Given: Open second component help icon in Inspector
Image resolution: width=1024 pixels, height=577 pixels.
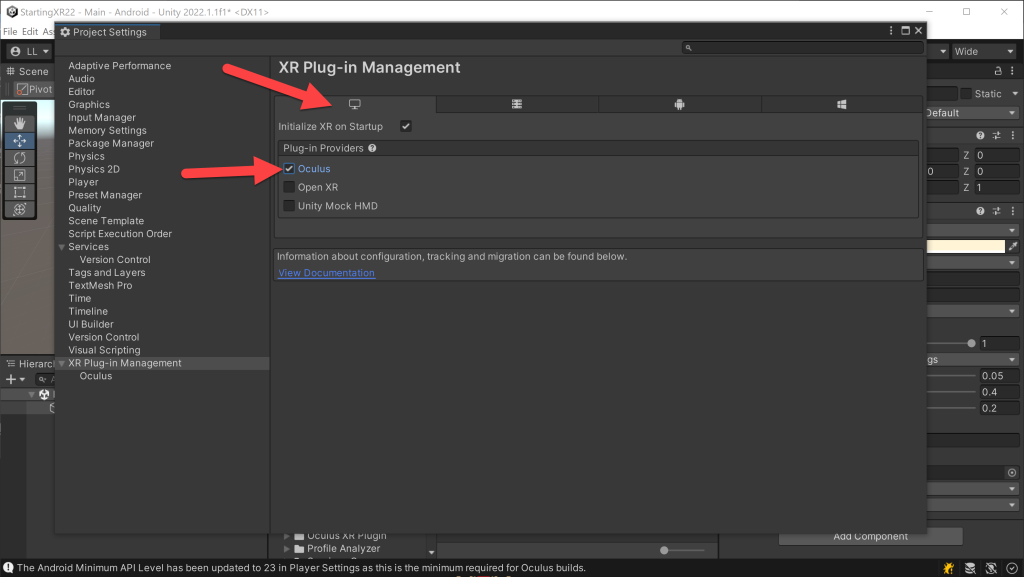Looking at the screenshot, I should pos(980,211).
